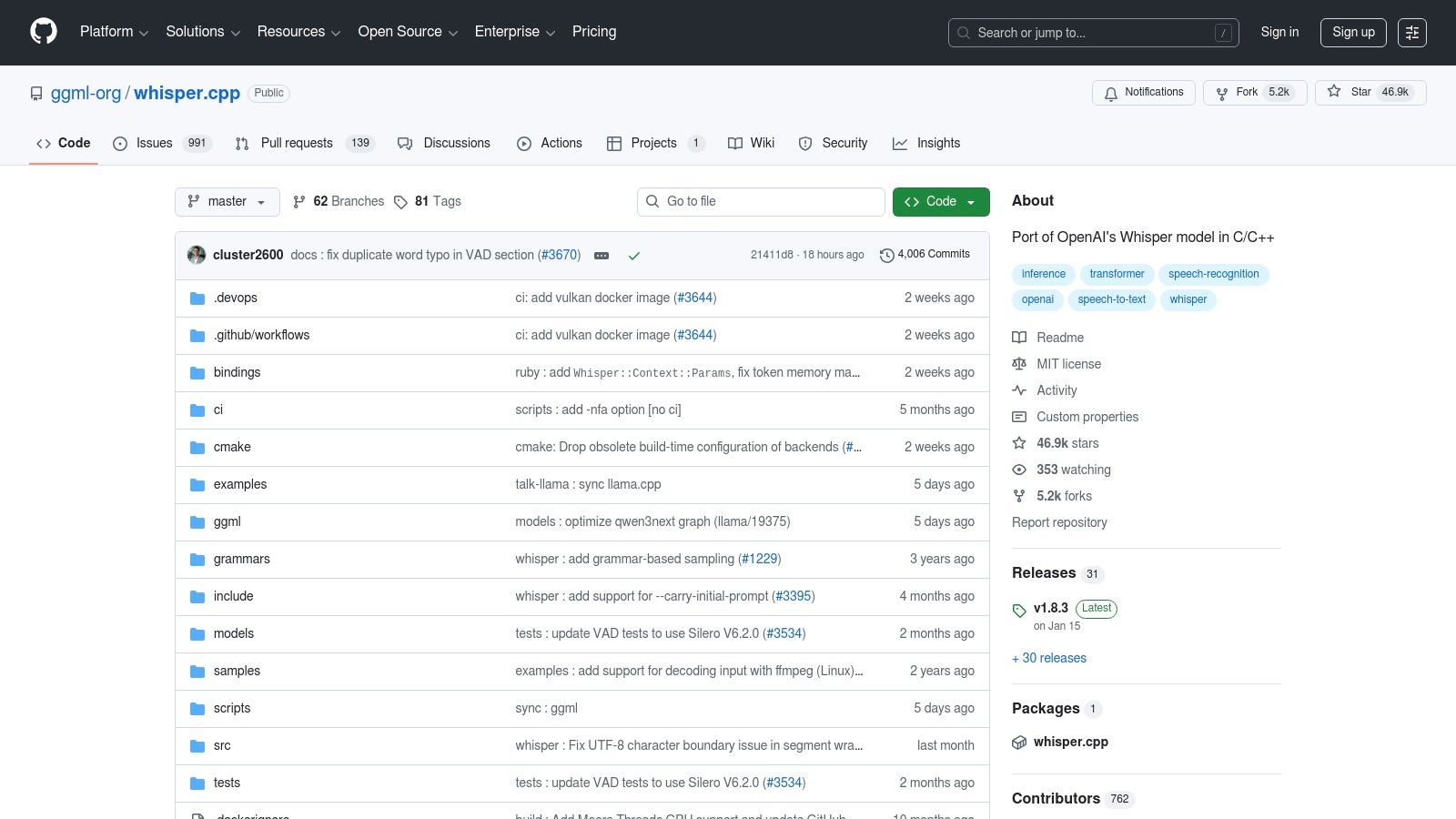Screen dimensions: 1456x819
Task: Open the whisper.cpp package
Action: coord(1070,742)
